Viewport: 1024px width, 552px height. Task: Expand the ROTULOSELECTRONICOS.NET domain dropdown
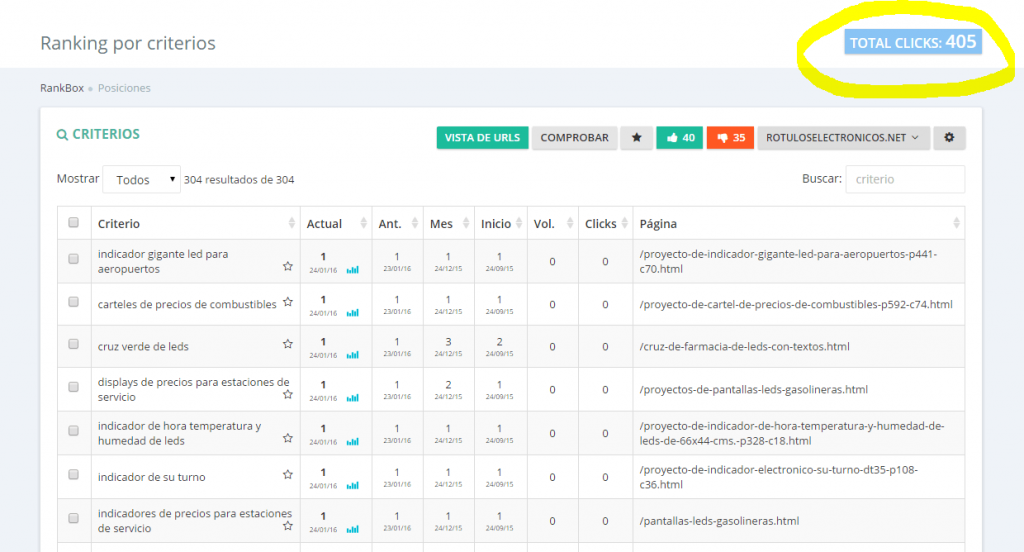(x=843, y=138)
